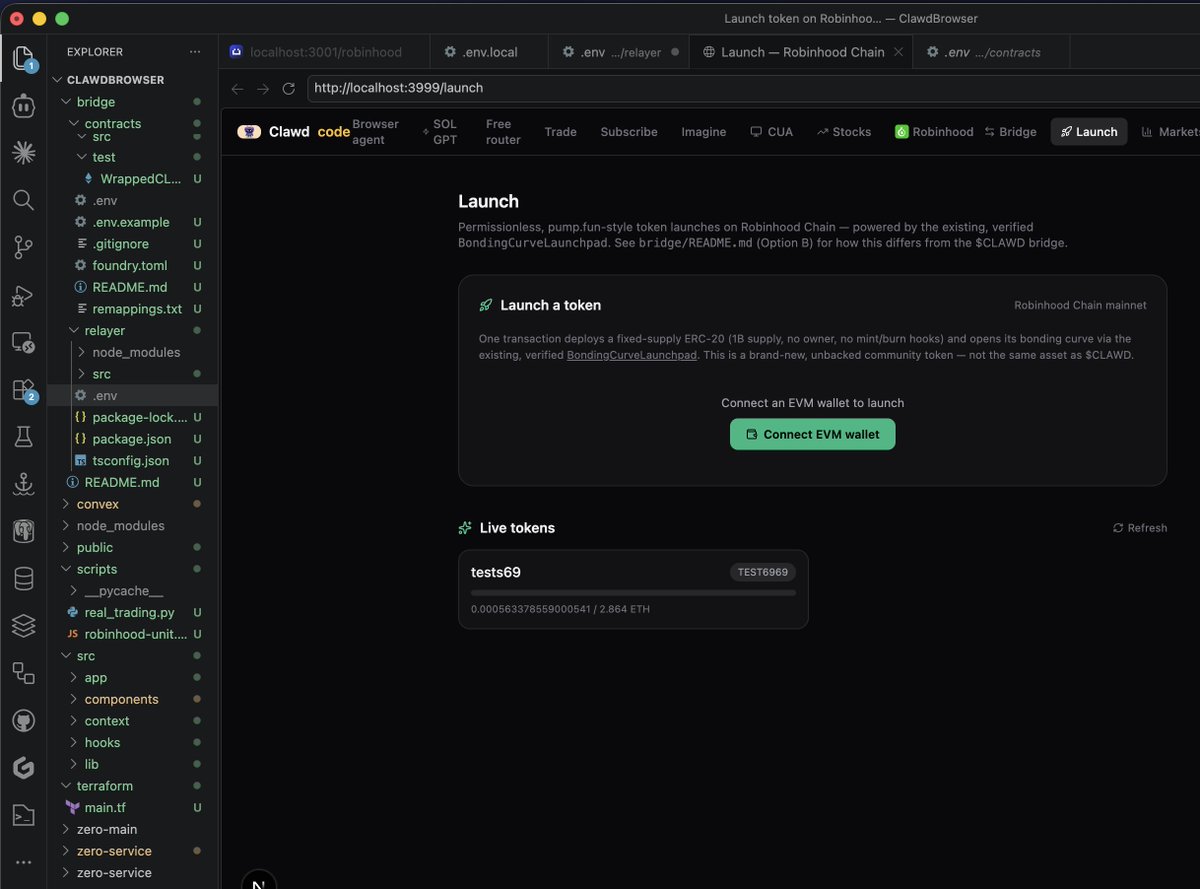Switch to the .env …/relayer tab
1200x889 pixels.
click(x=619, y=52)
